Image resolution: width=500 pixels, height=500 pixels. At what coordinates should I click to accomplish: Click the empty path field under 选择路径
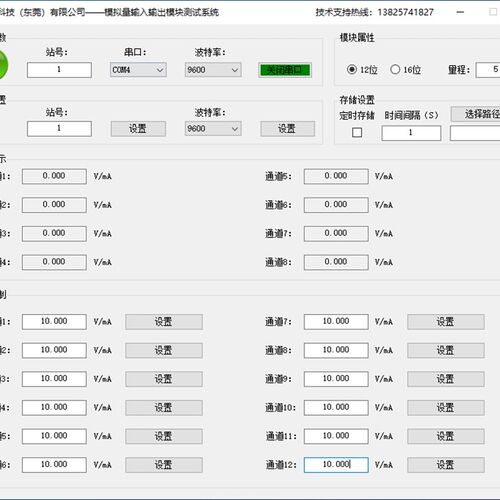pos(475,133)
